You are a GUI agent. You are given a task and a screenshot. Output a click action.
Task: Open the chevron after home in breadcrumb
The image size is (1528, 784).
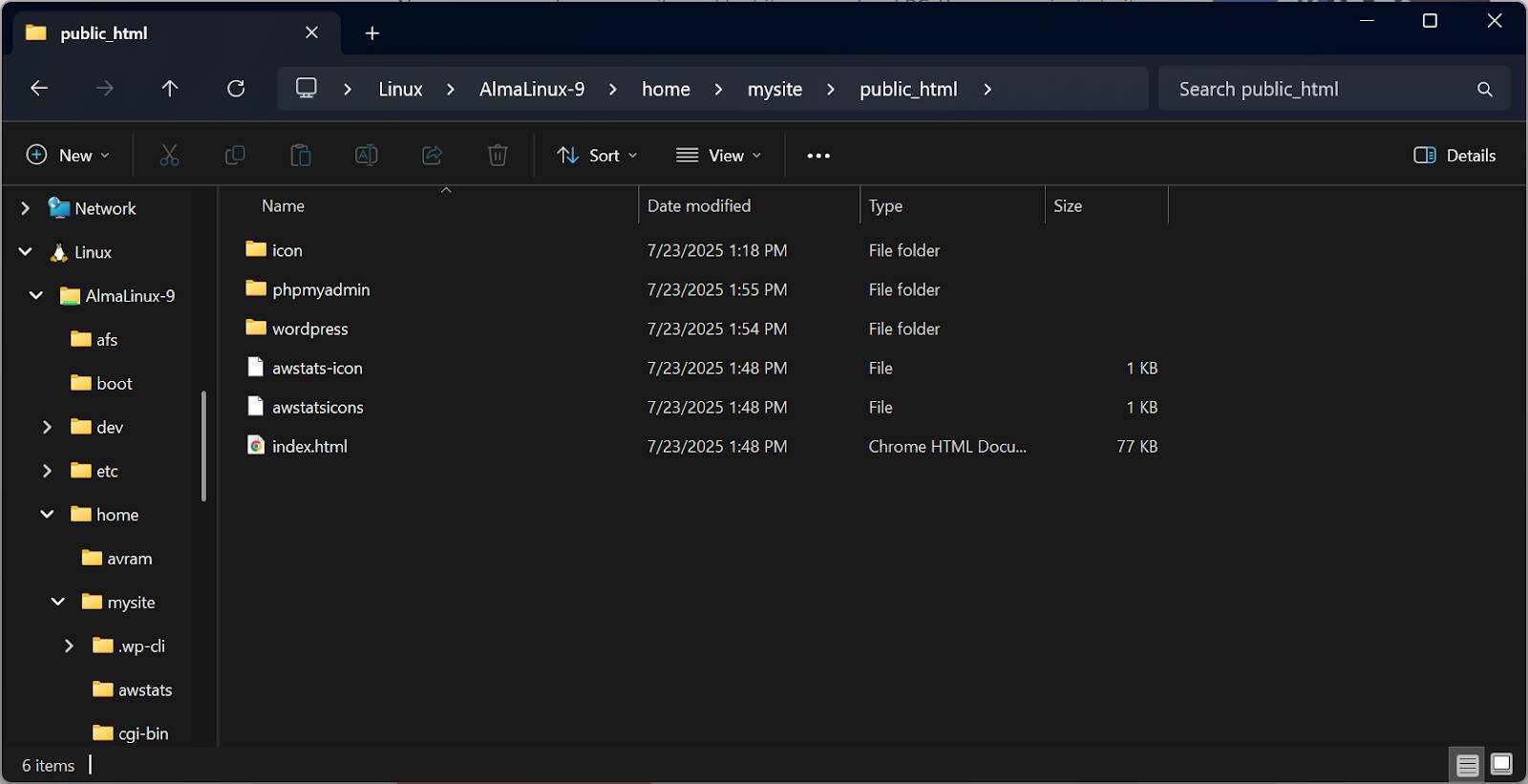click(718, 89)
